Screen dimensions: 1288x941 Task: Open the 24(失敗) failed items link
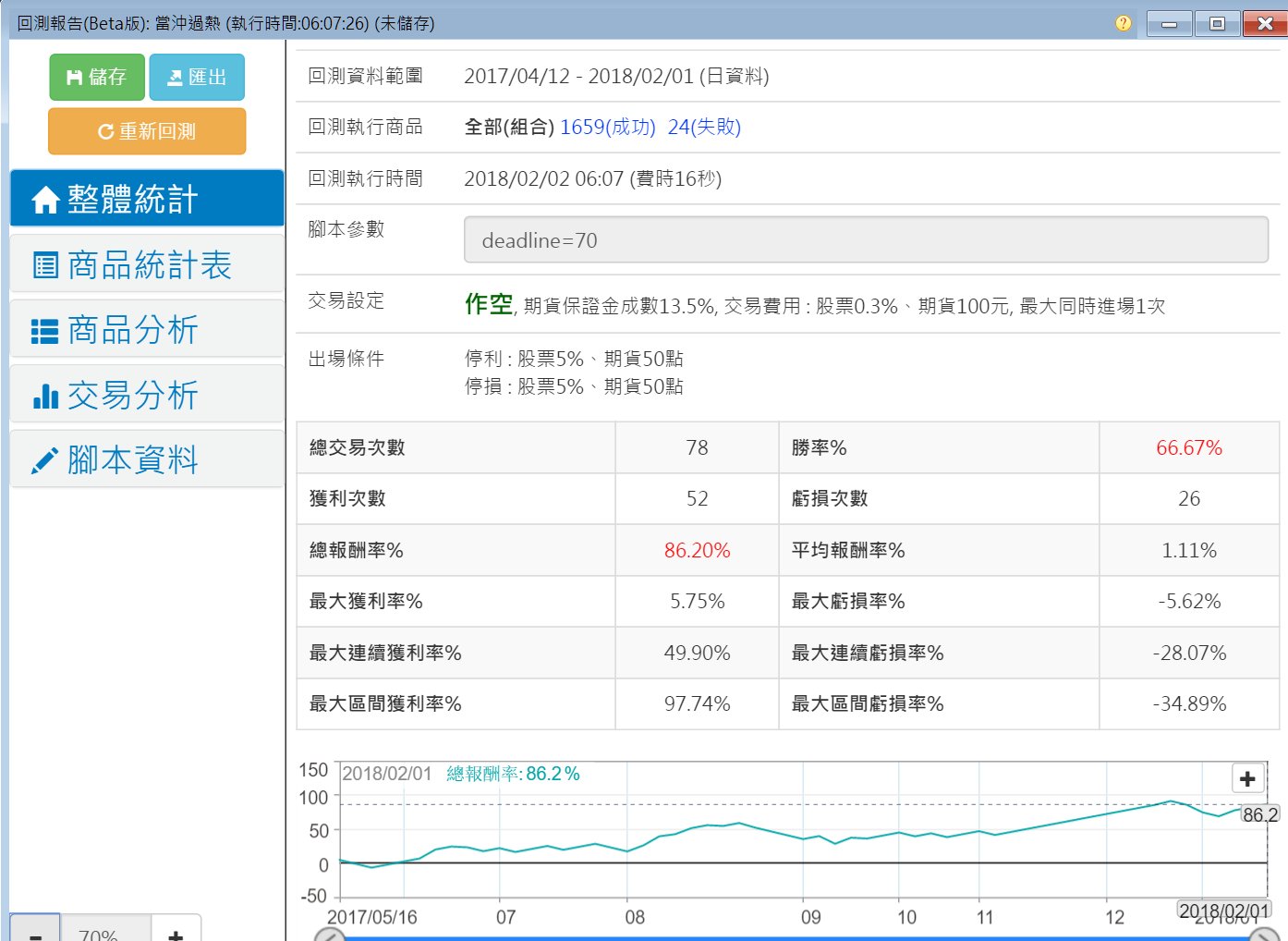click(x=704, y=127)
